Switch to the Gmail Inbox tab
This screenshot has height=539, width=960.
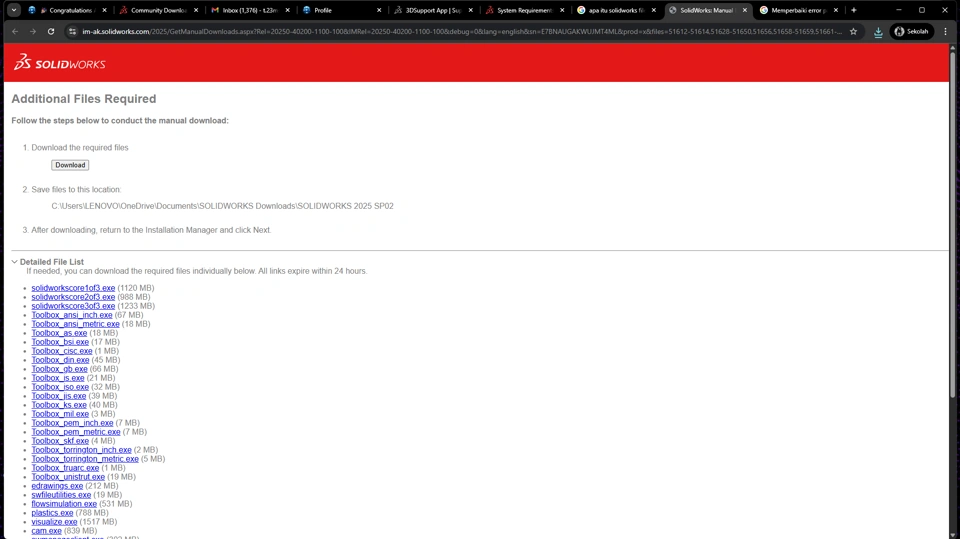249,10
